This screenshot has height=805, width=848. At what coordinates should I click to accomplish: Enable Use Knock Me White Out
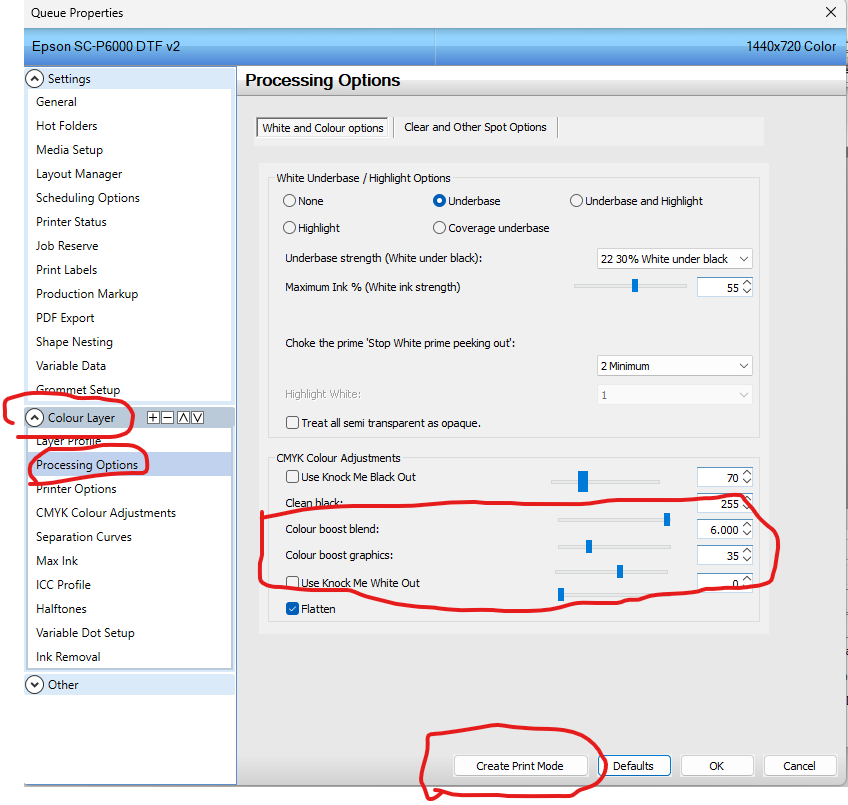point(292,582)
